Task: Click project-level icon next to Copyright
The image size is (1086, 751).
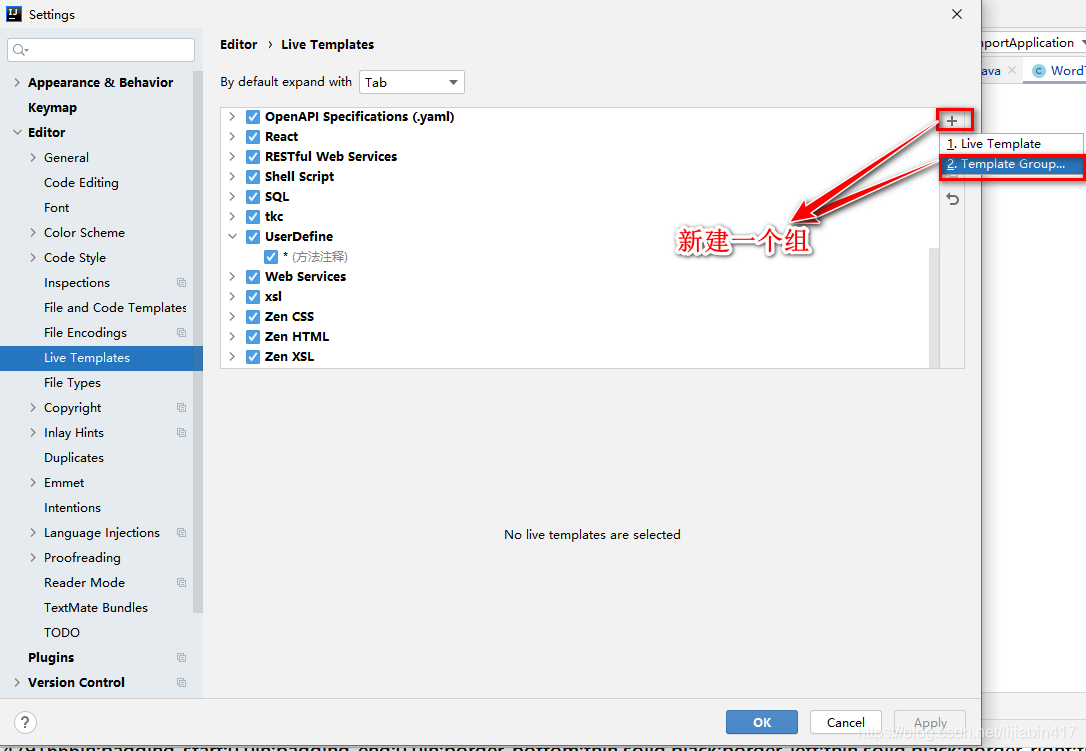Action: pos(181,407)
